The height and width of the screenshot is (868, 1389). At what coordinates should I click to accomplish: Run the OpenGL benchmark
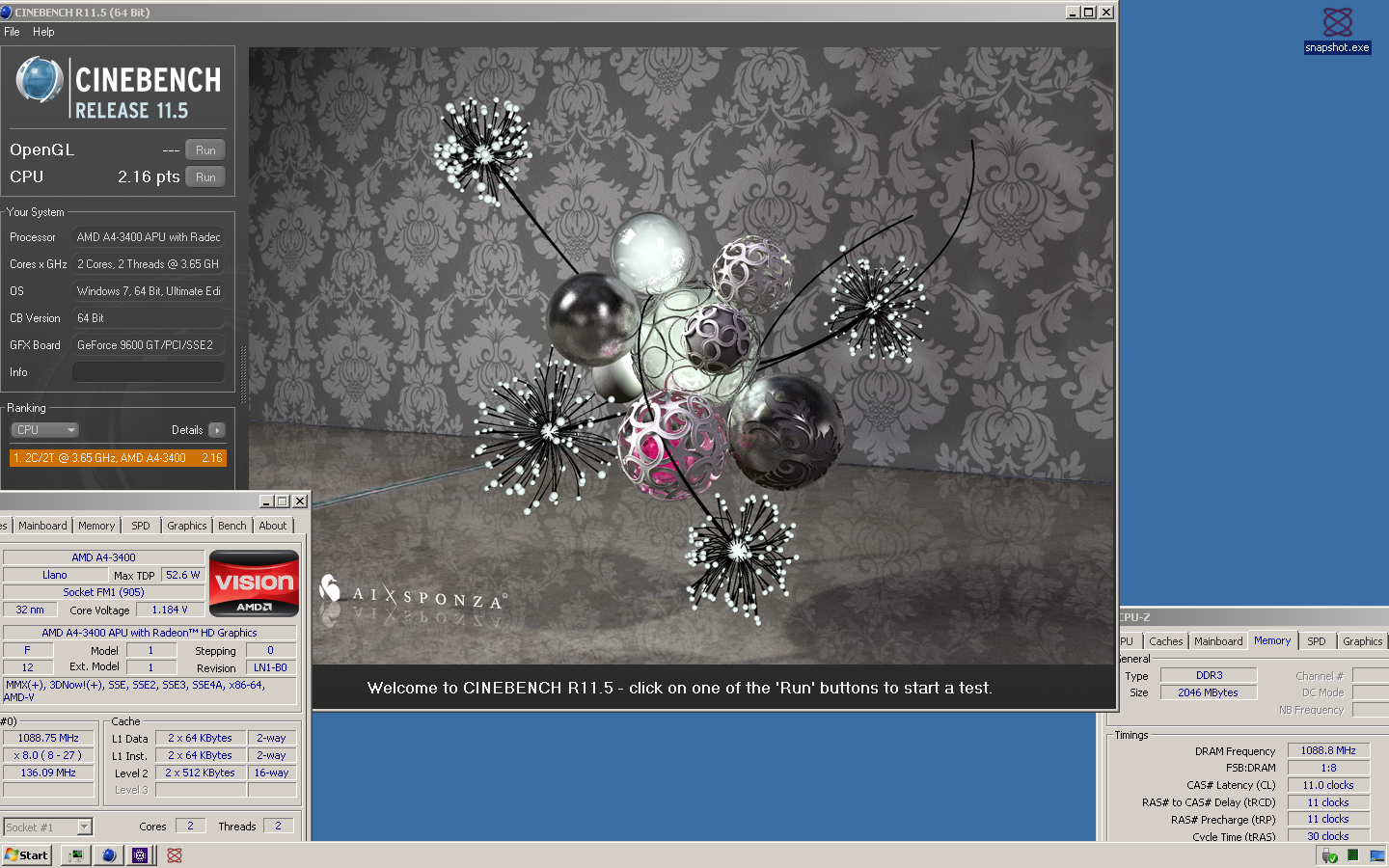205,150
